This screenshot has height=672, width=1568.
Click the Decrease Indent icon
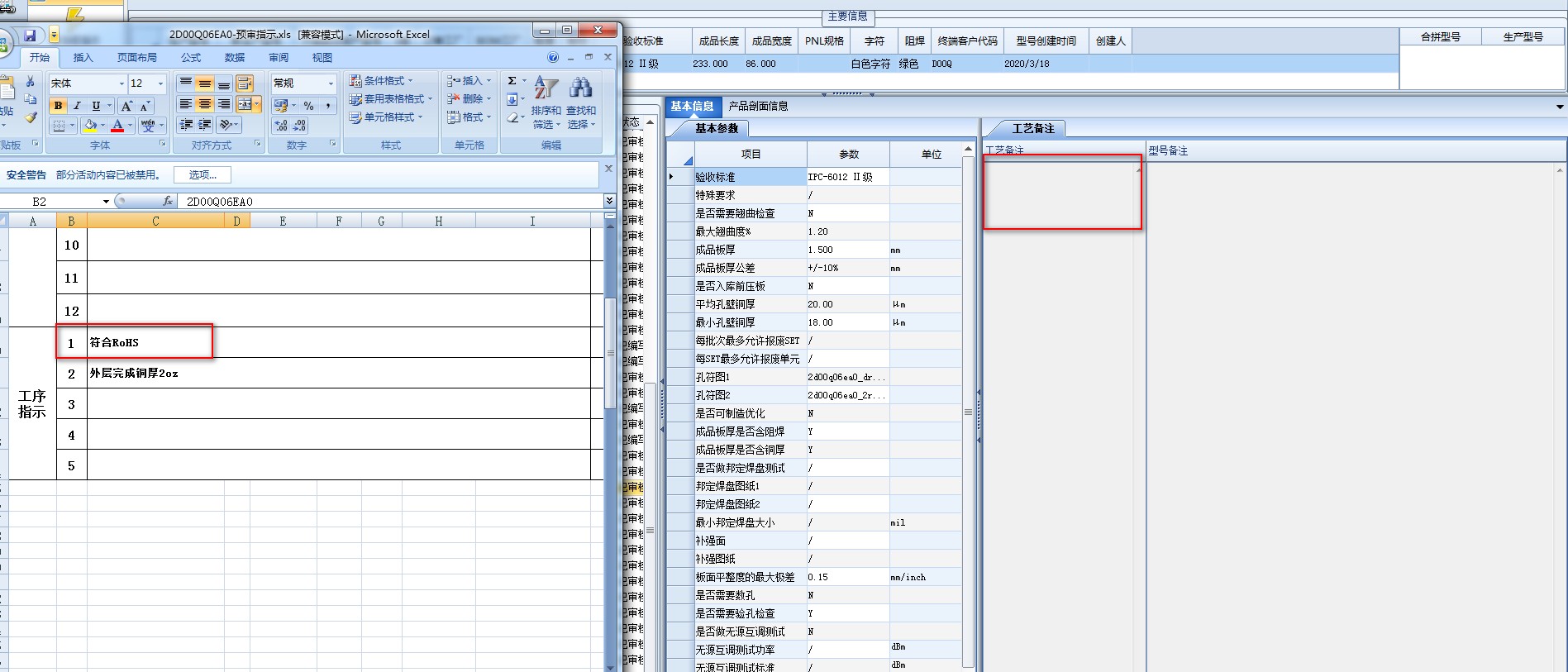pos(186,124)
